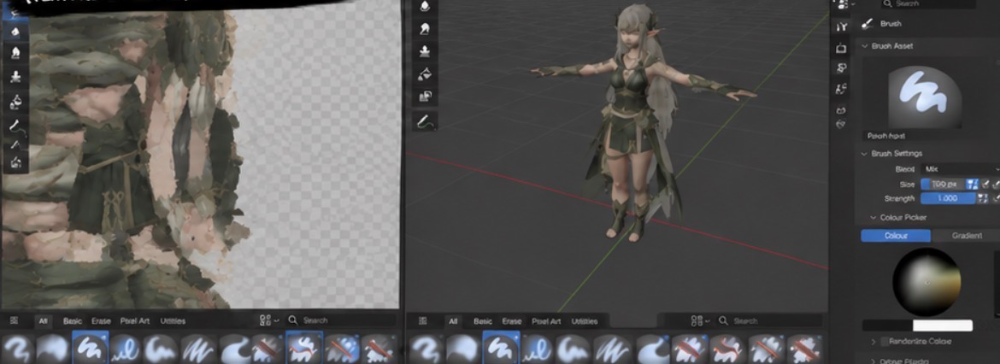Click the Size value field in Brush Settings
Image resolution: width=1000 pixels, height=364 pixels.
point(943,184)
